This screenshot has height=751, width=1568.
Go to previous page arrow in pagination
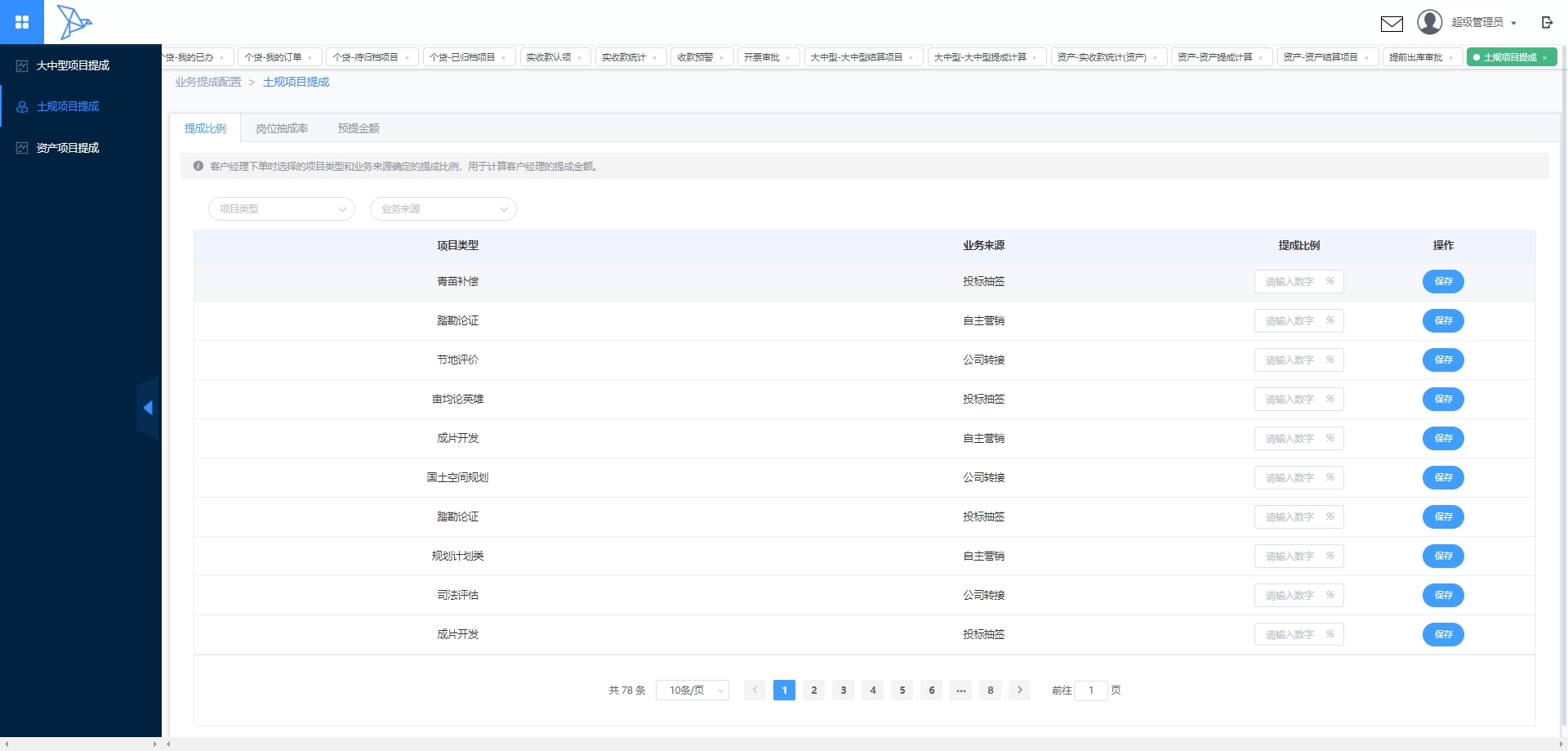click(x=755, y=691)
